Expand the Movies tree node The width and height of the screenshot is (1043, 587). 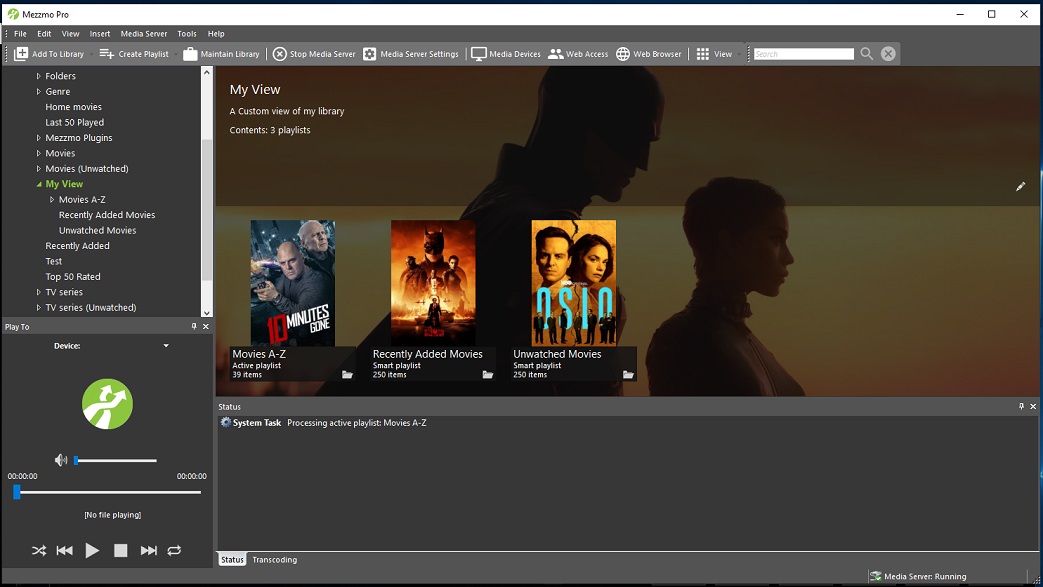pos(39,153)
